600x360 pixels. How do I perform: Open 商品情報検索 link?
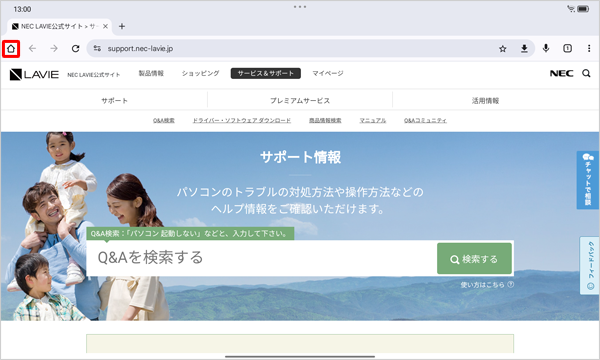[x=325, y=121]
